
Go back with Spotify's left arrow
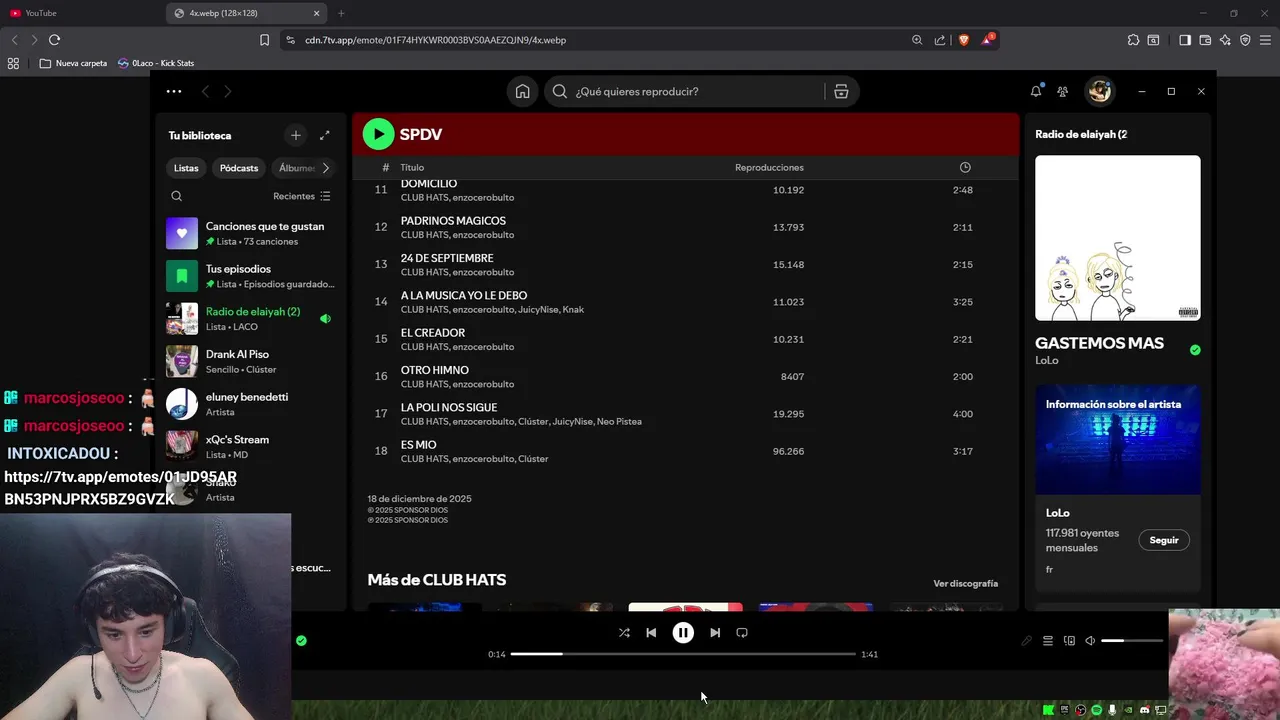[x=205, y=91]
